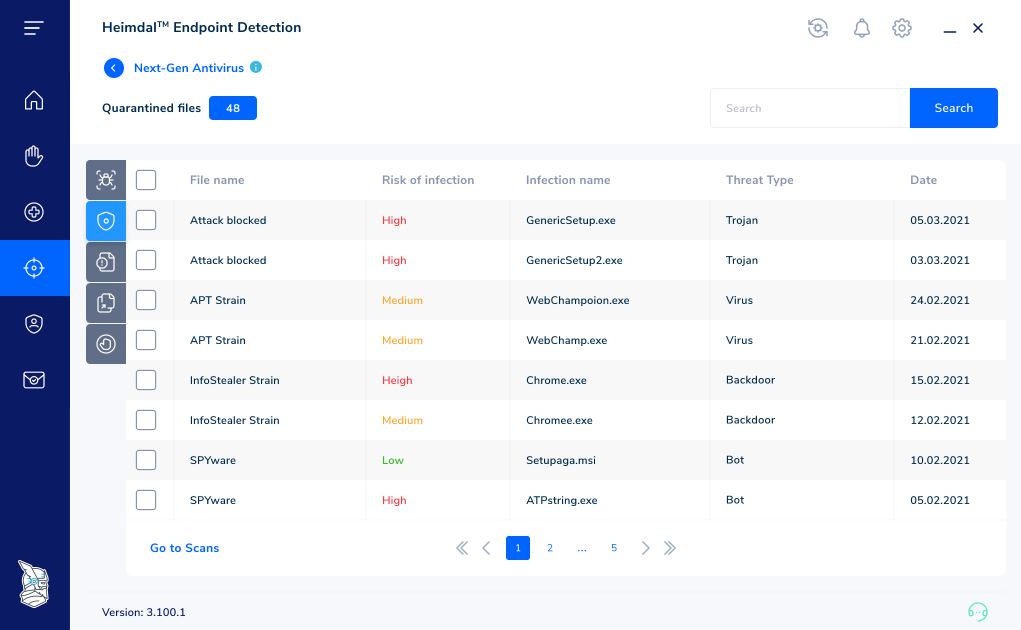Check the GenericSetup.exe row checkbox
Viewport: 1021px width, 630px height.
[x=146, y=220]
